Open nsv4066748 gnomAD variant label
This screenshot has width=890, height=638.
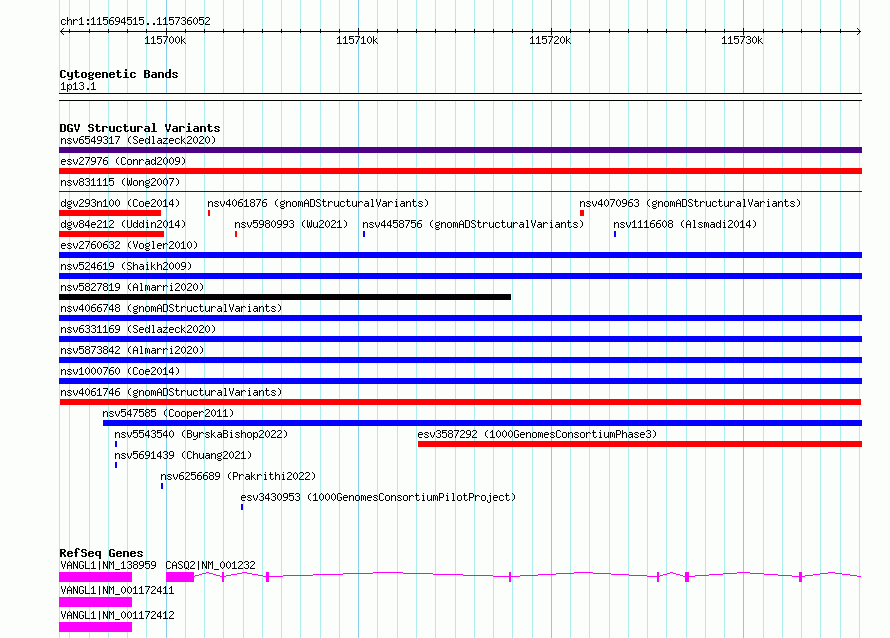(x=171, y=308)
